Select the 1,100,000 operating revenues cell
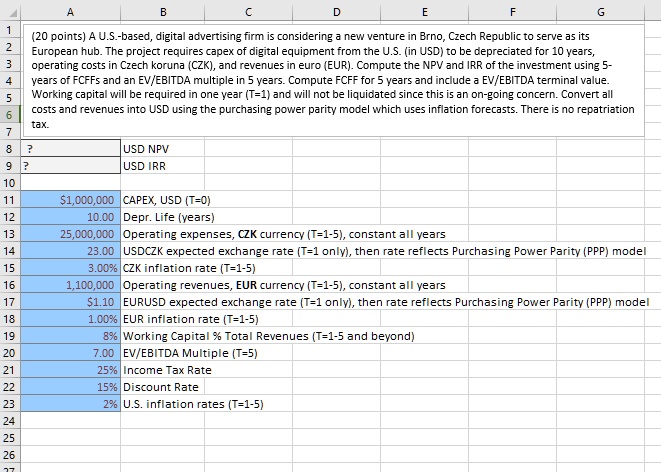Viewport: 661px width, 472px height. click(x=71, y=285)
